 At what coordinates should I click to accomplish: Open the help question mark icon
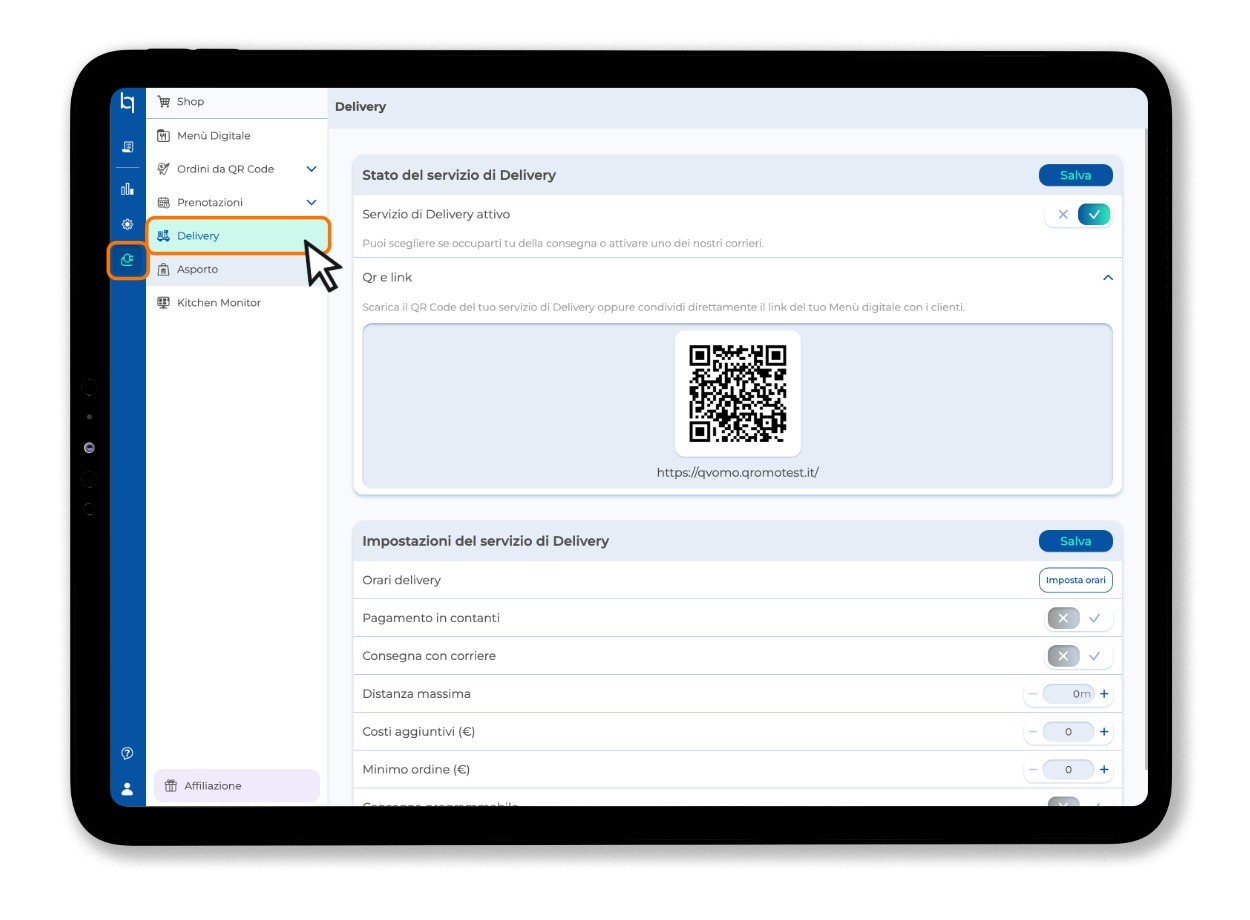click(x=127, y=753)
